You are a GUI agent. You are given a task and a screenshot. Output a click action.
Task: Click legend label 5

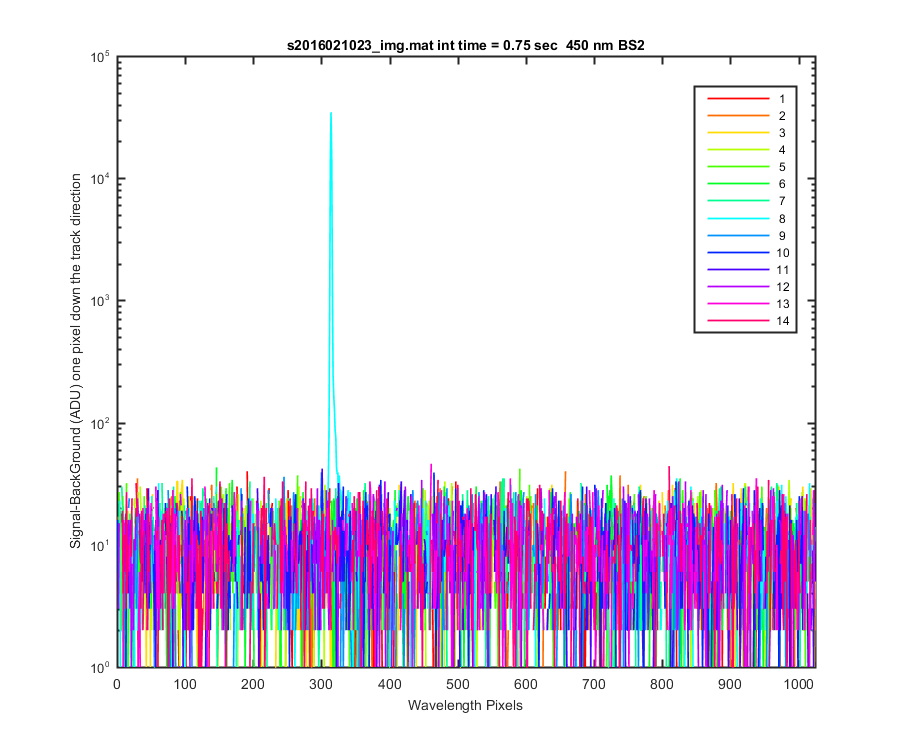tap(782, 167)
